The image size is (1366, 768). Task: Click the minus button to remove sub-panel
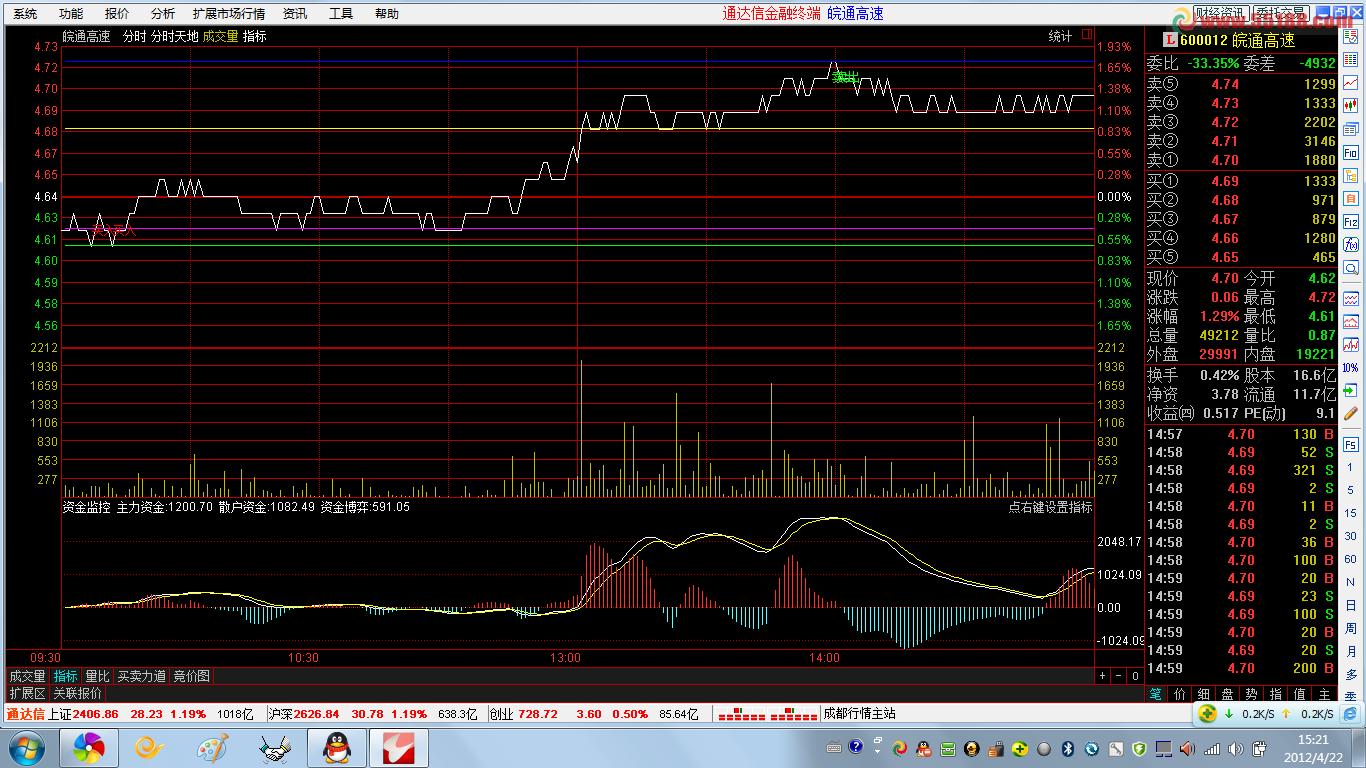coord(1119,676)
